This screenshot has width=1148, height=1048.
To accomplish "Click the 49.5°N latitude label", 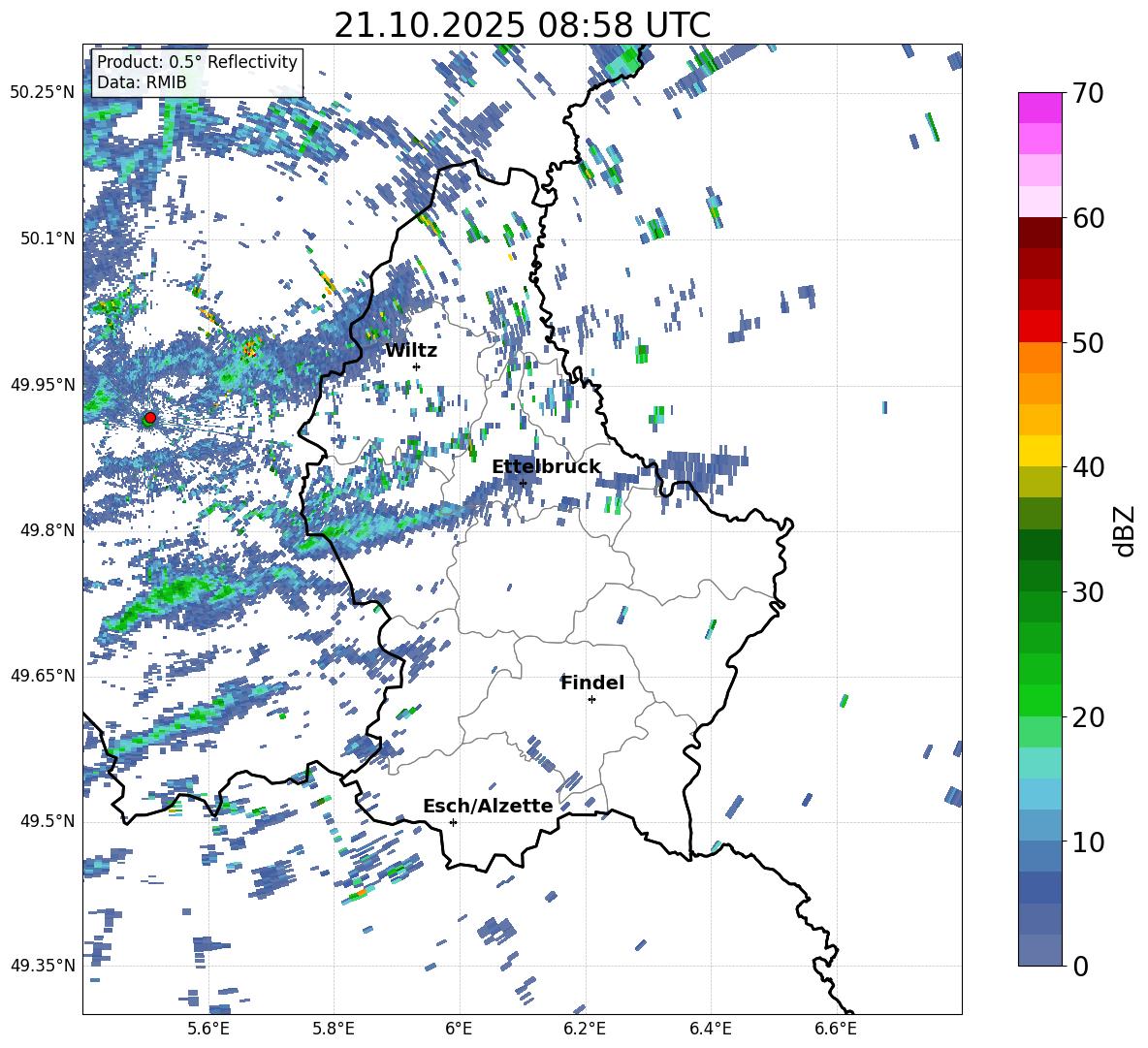I will (x=47, y=821).
